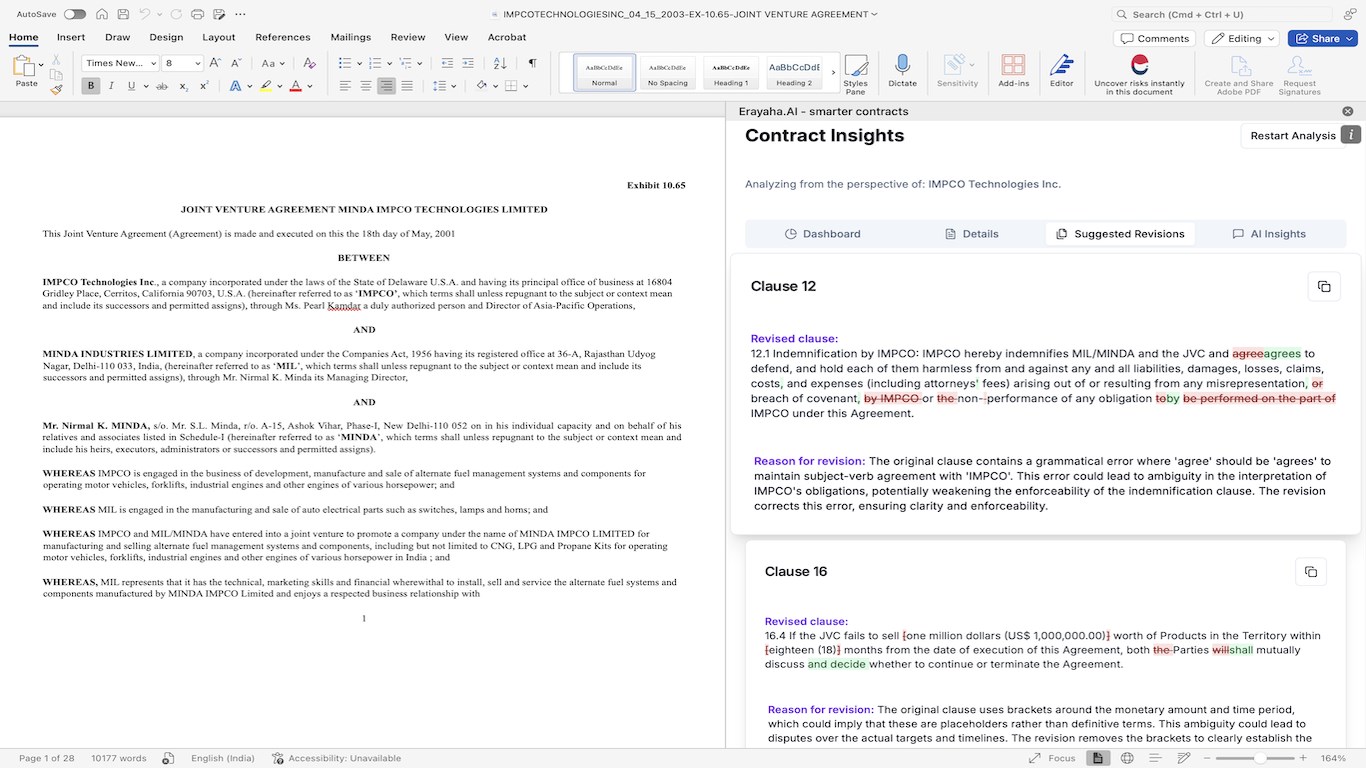
Task: Show paragraph marks with the pilcrow icon
Action: pyautogui.click(x=533, y=63)
